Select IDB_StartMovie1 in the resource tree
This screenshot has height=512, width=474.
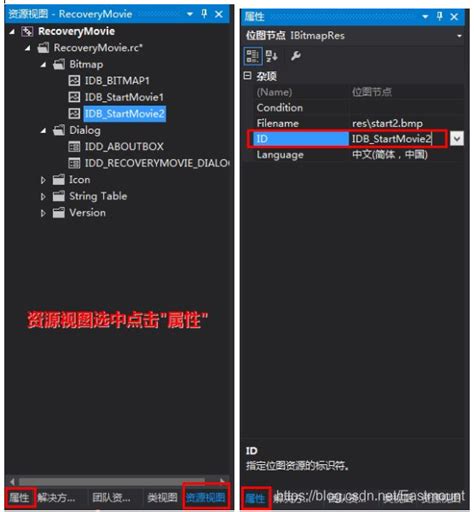click(x=124, y=97)
